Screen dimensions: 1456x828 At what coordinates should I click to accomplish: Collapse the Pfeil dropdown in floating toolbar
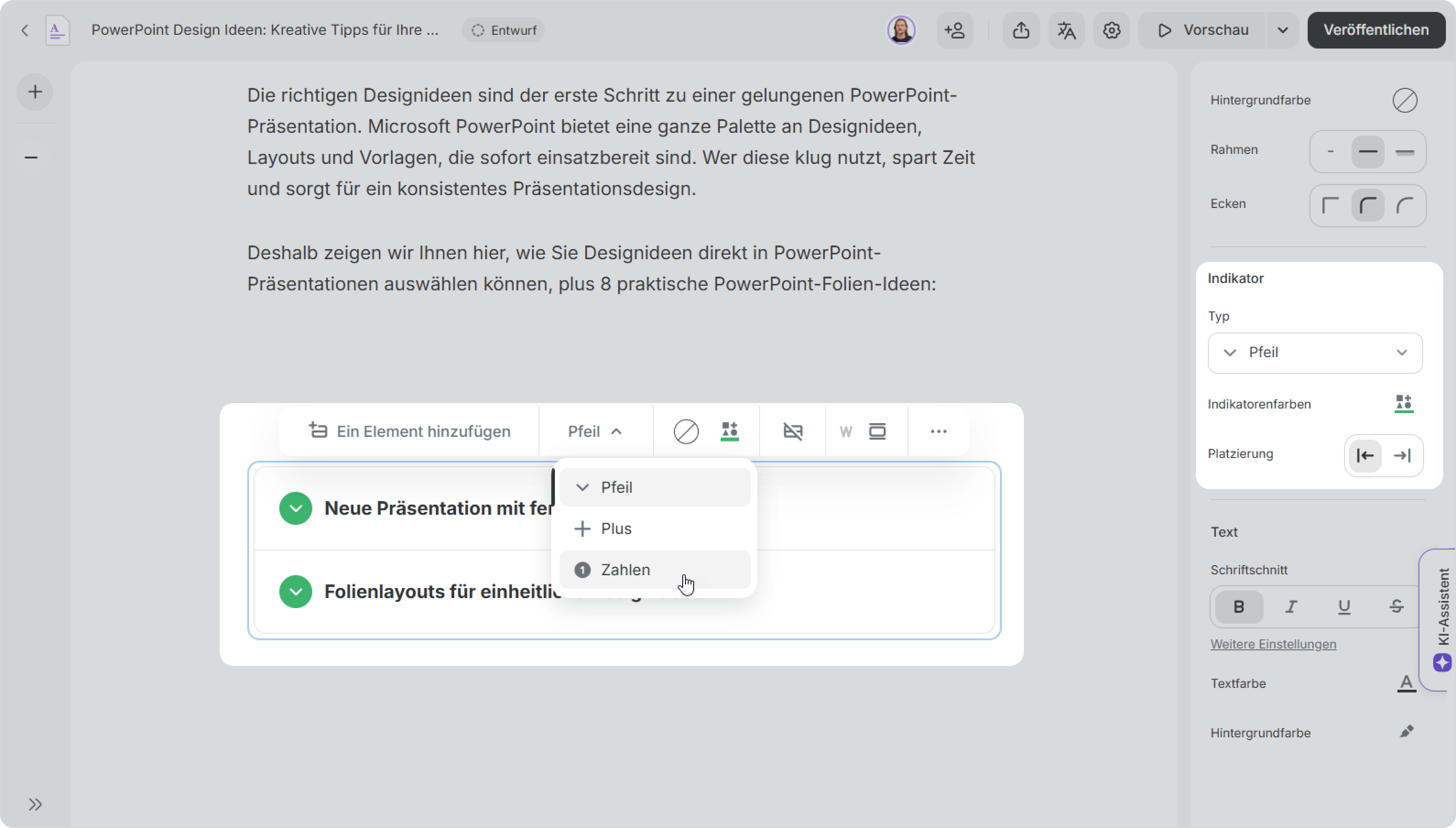coord(595,431)
